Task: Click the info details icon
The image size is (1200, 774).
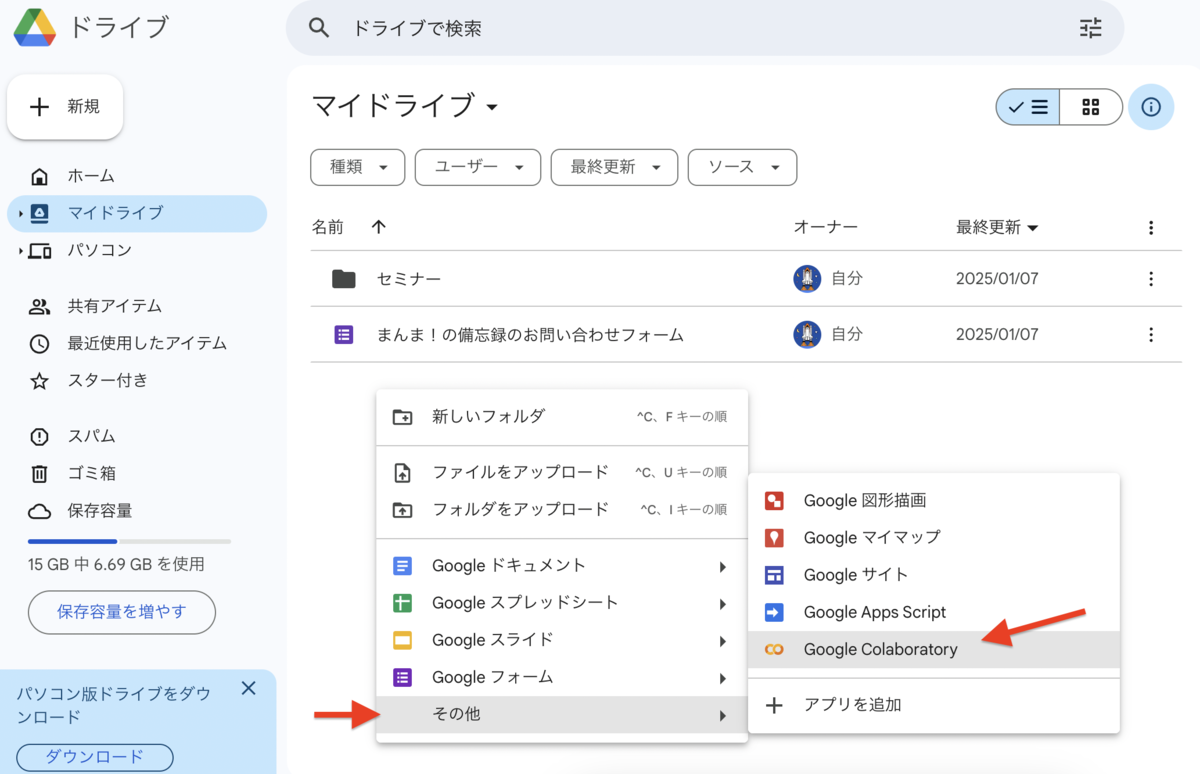Action: 1151,107
